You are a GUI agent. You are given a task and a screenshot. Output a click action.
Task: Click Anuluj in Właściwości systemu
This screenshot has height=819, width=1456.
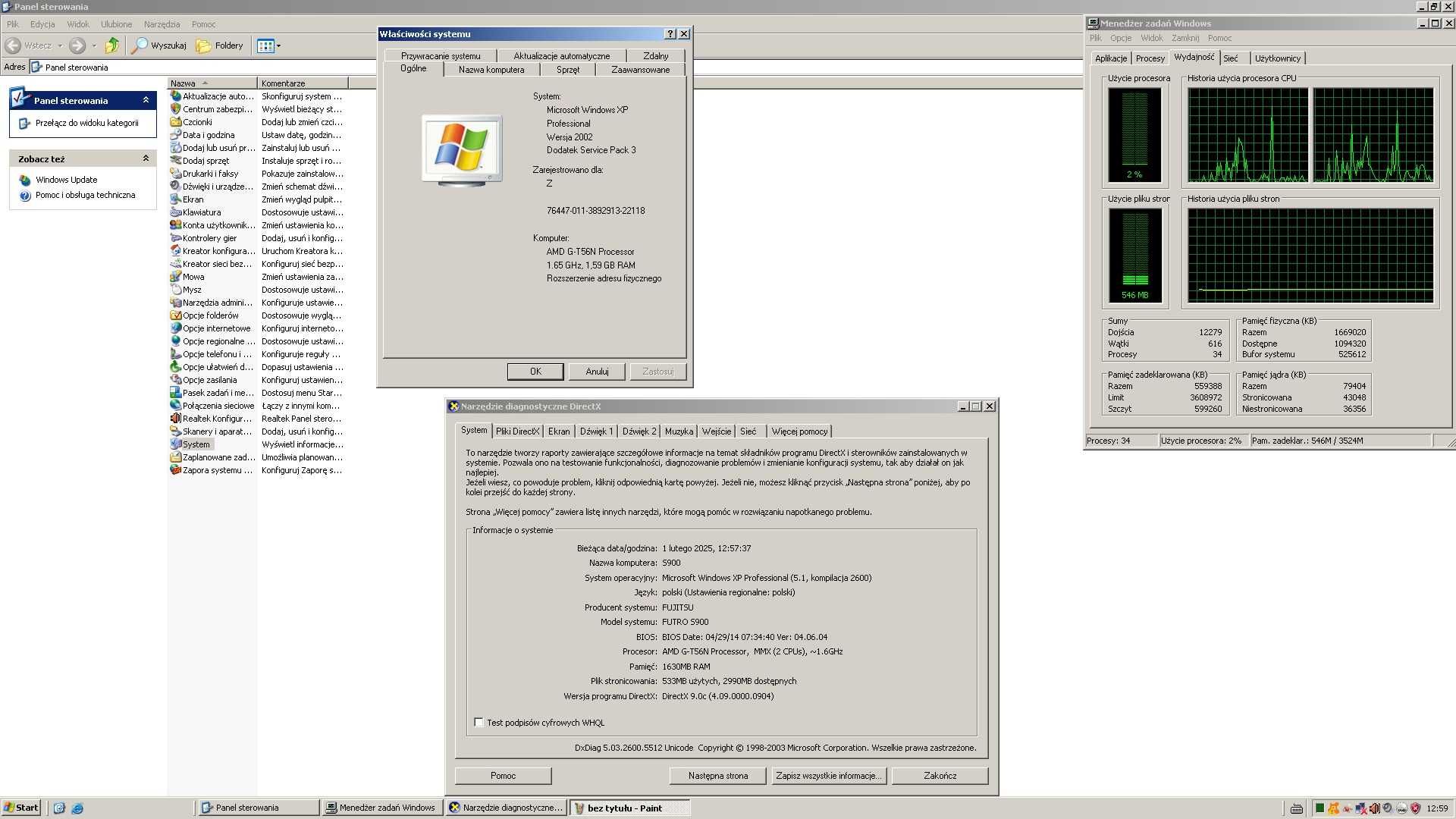[x=597, y=372]
